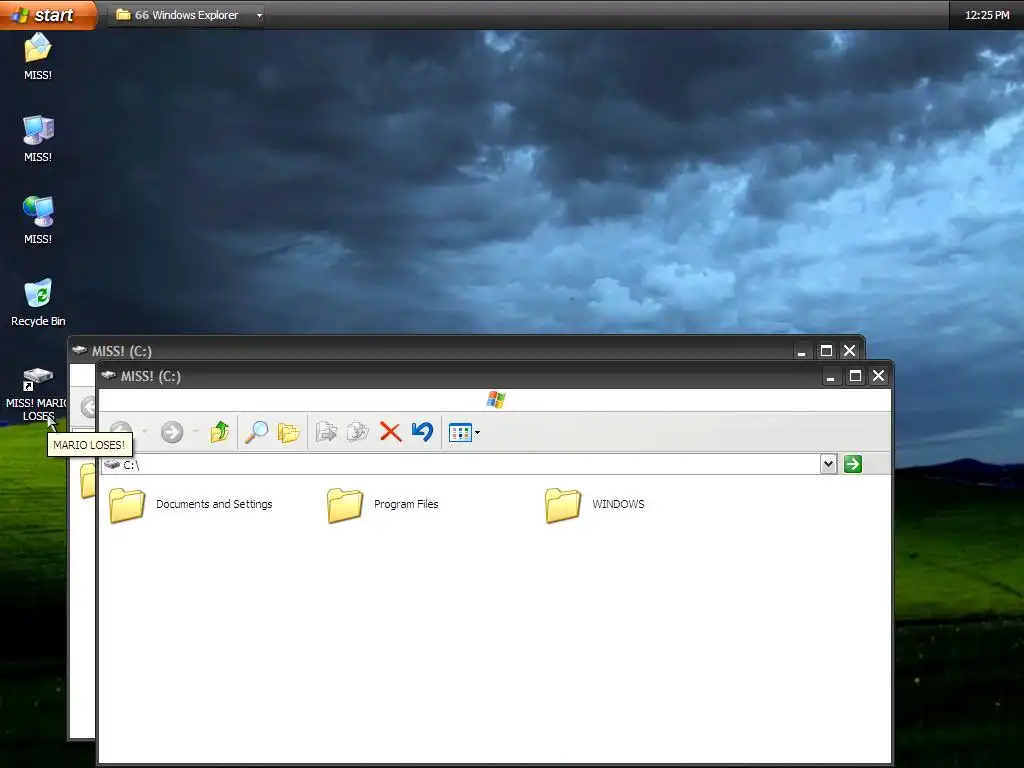Select the Program Files folder icon

coord(345,505)
